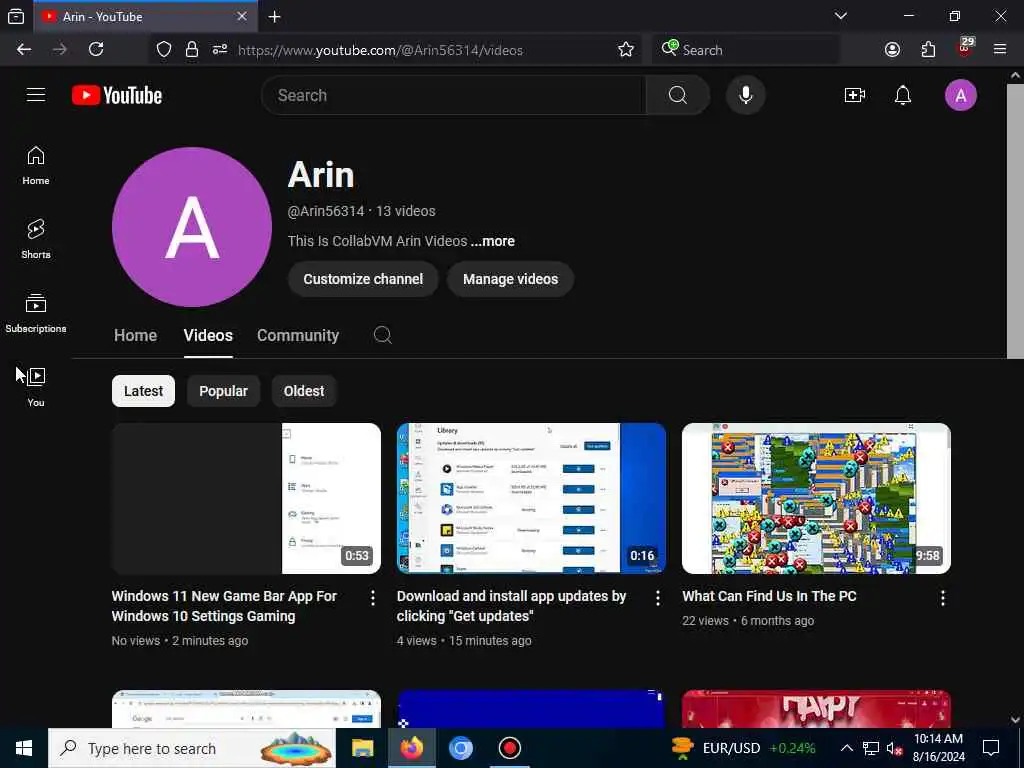Go to Home in YouTube sidebar

tap(36, 165)
